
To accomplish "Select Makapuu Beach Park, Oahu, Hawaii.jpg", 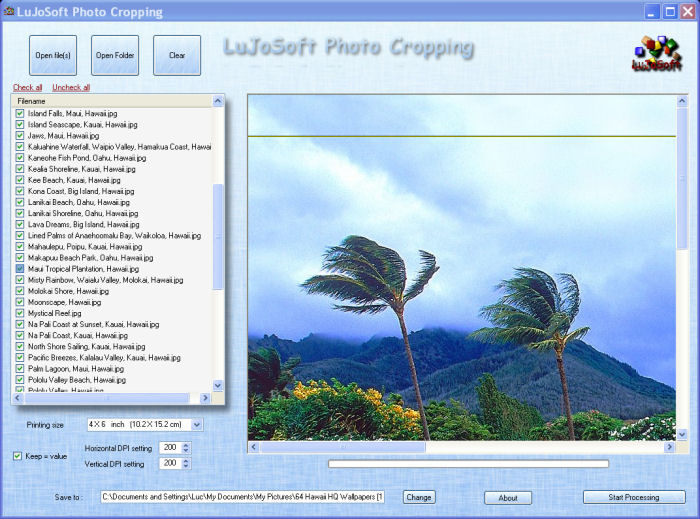I will coord(90,258).
